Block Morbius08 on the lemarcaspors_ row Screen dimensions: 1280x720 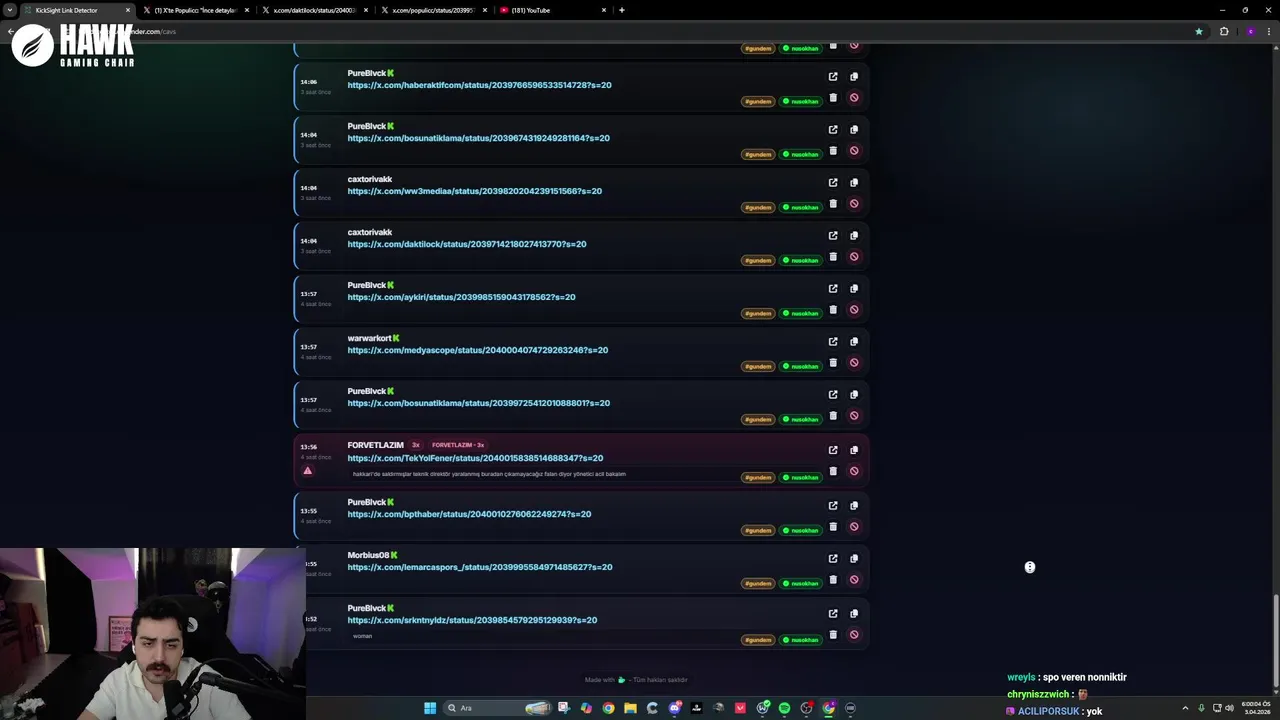tap(854, 580)
